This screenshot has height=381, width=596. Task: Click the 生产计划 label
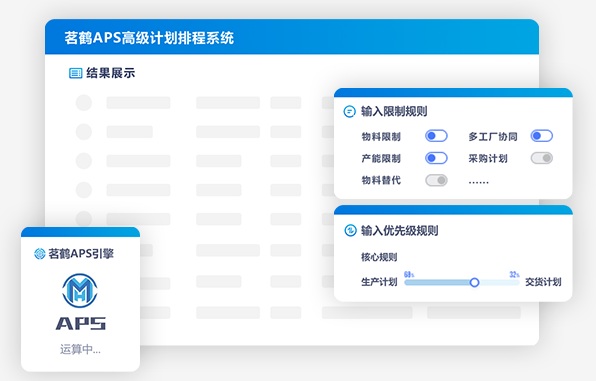click(x=379, y=282)
